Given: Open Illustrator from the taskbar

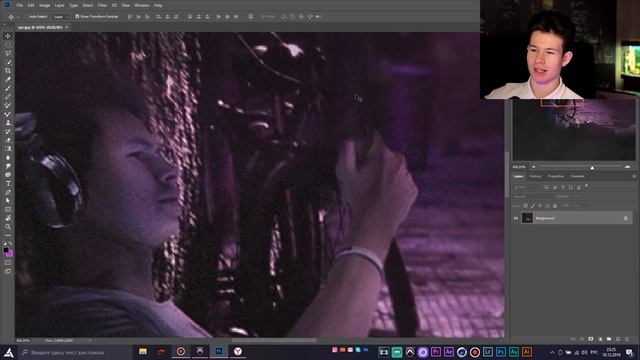Looking at the screenshot, I should tap(527, 352).
